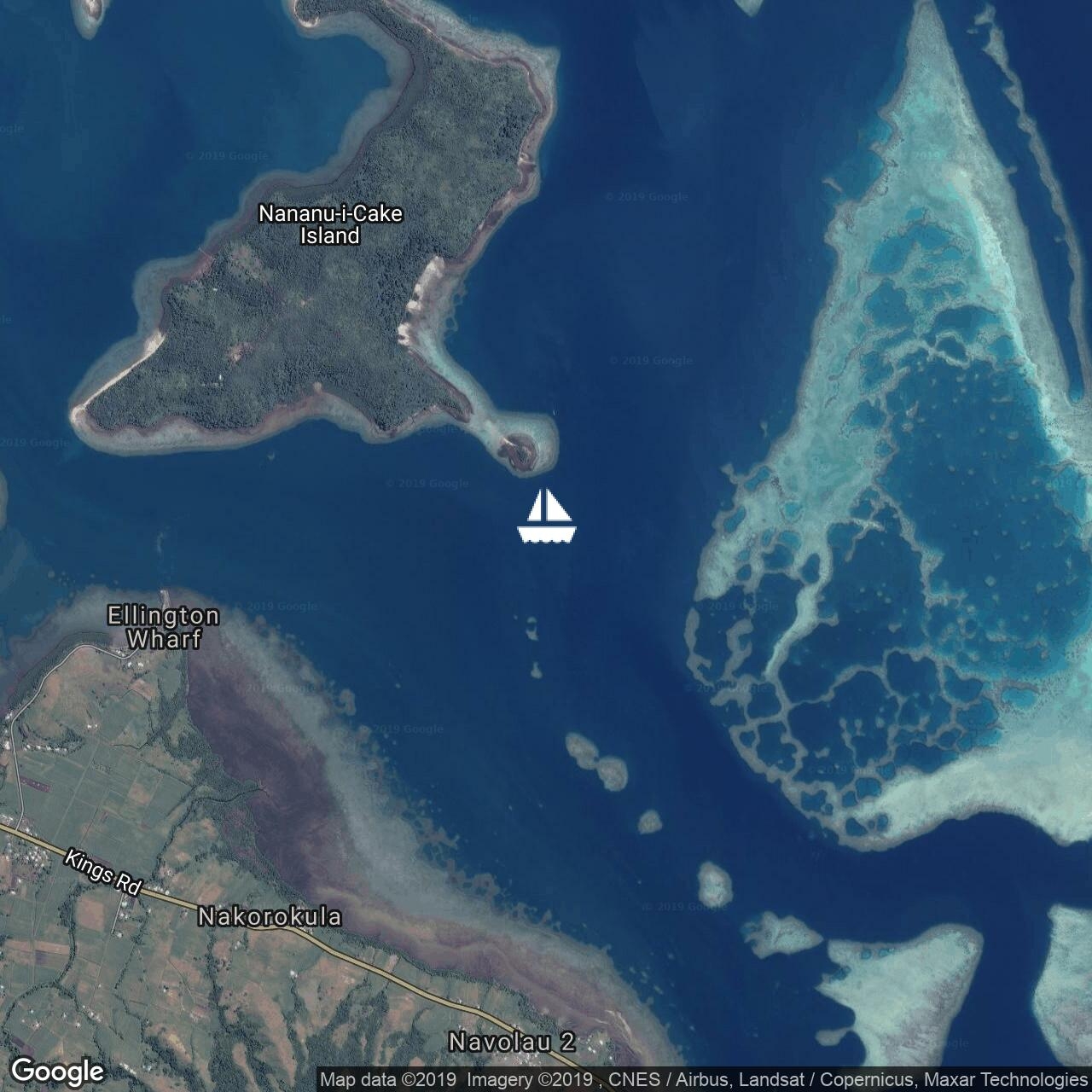The image size is (1092, 1092).
Task: Open the Map data ©2019 attribution
Action: tap(390, 1080)
